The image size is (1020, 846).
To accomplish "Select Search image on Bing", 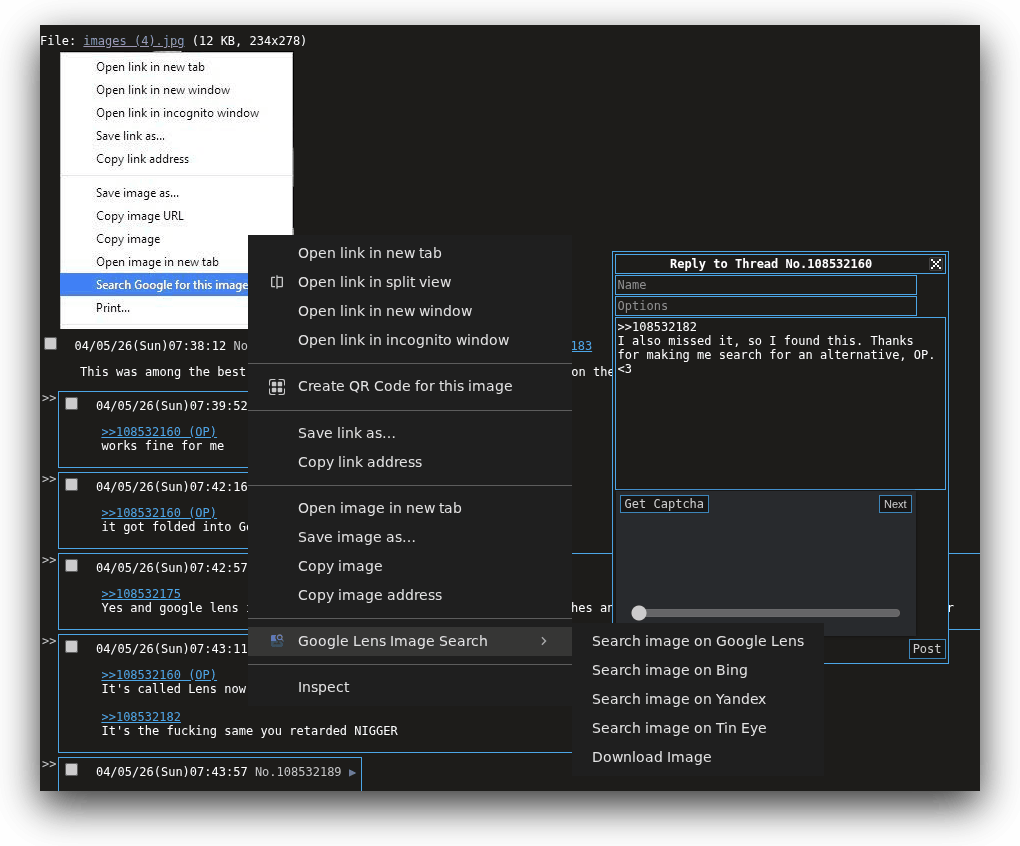I will click(x=698, y=670).
